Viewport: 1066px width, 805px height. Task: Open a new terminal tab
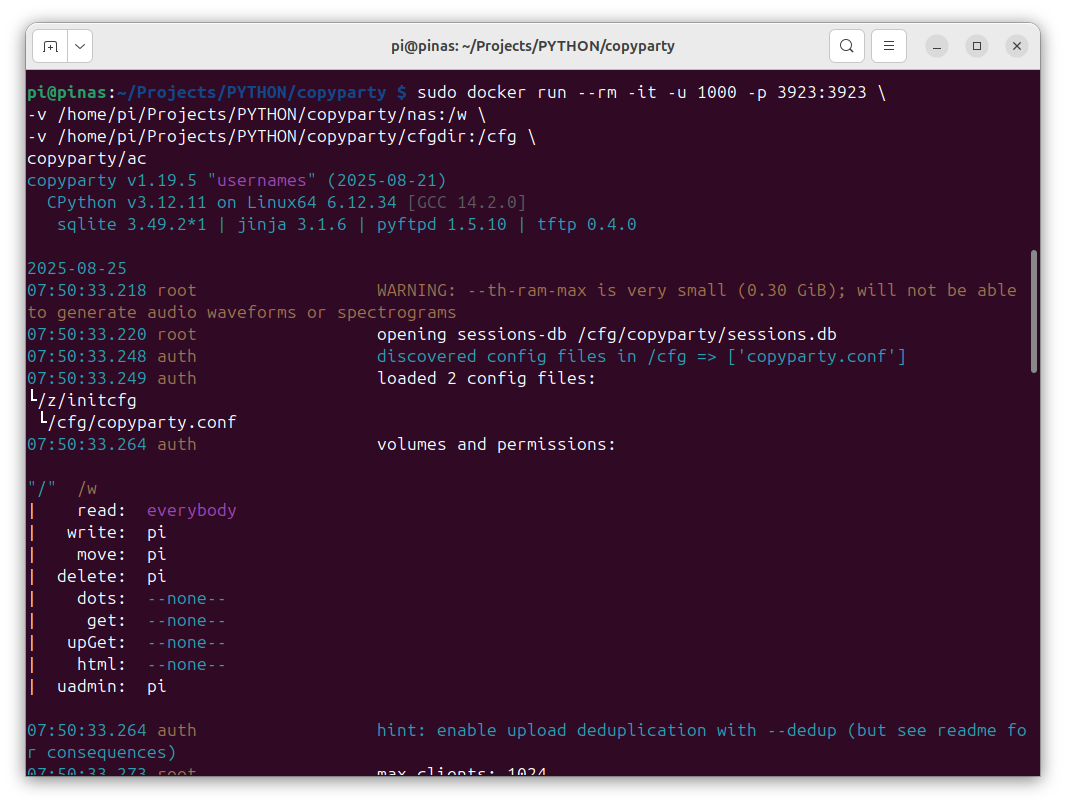[50, 46]
